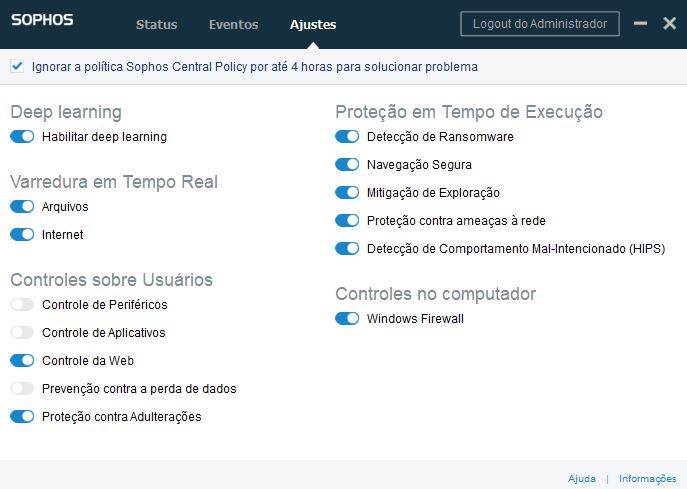Click the Mitigação de Exploração label
Screen dimensions: 687x489
click(433, 193)
